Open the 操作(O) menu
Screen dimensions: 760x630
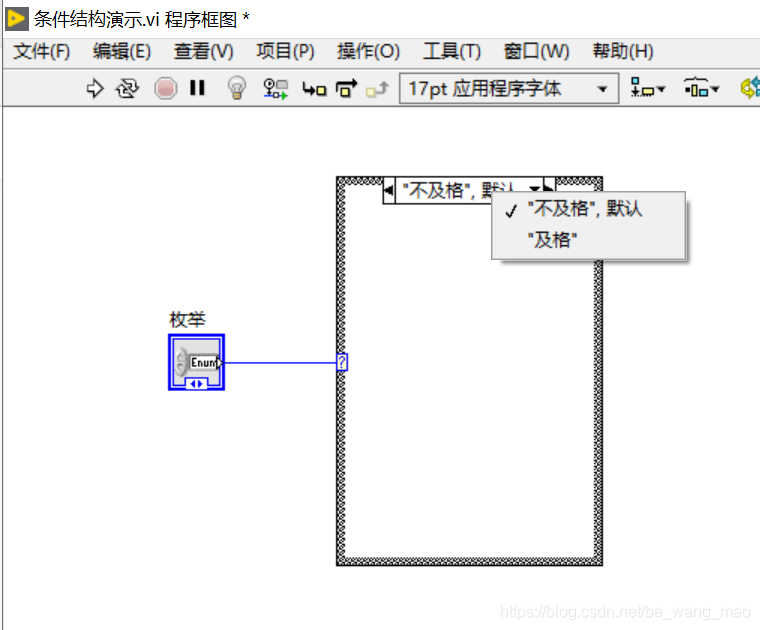click(368, 51)
